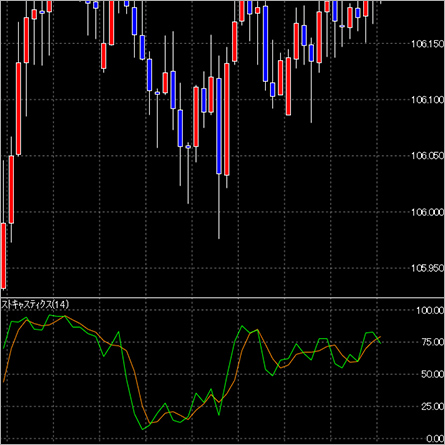445x445 pixels.
Task: Click the 106.000 price axis label
Action: [428, 212]
